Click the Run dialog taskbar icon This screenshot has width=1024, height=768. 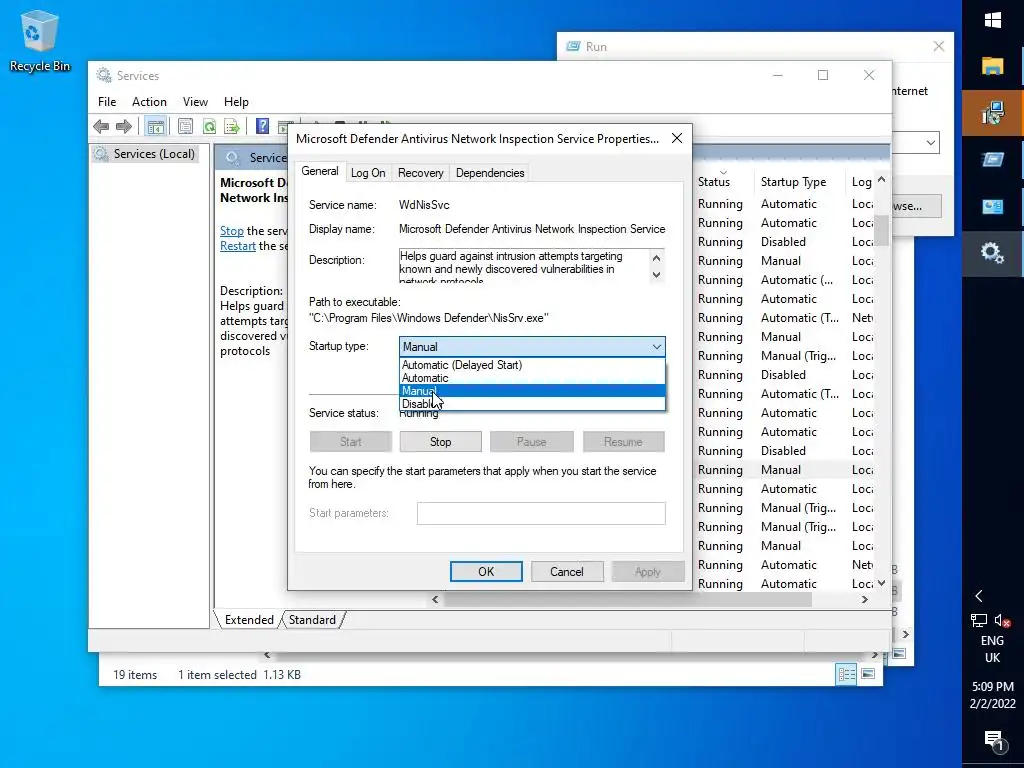pyautogui.click(x=993, y=159)
